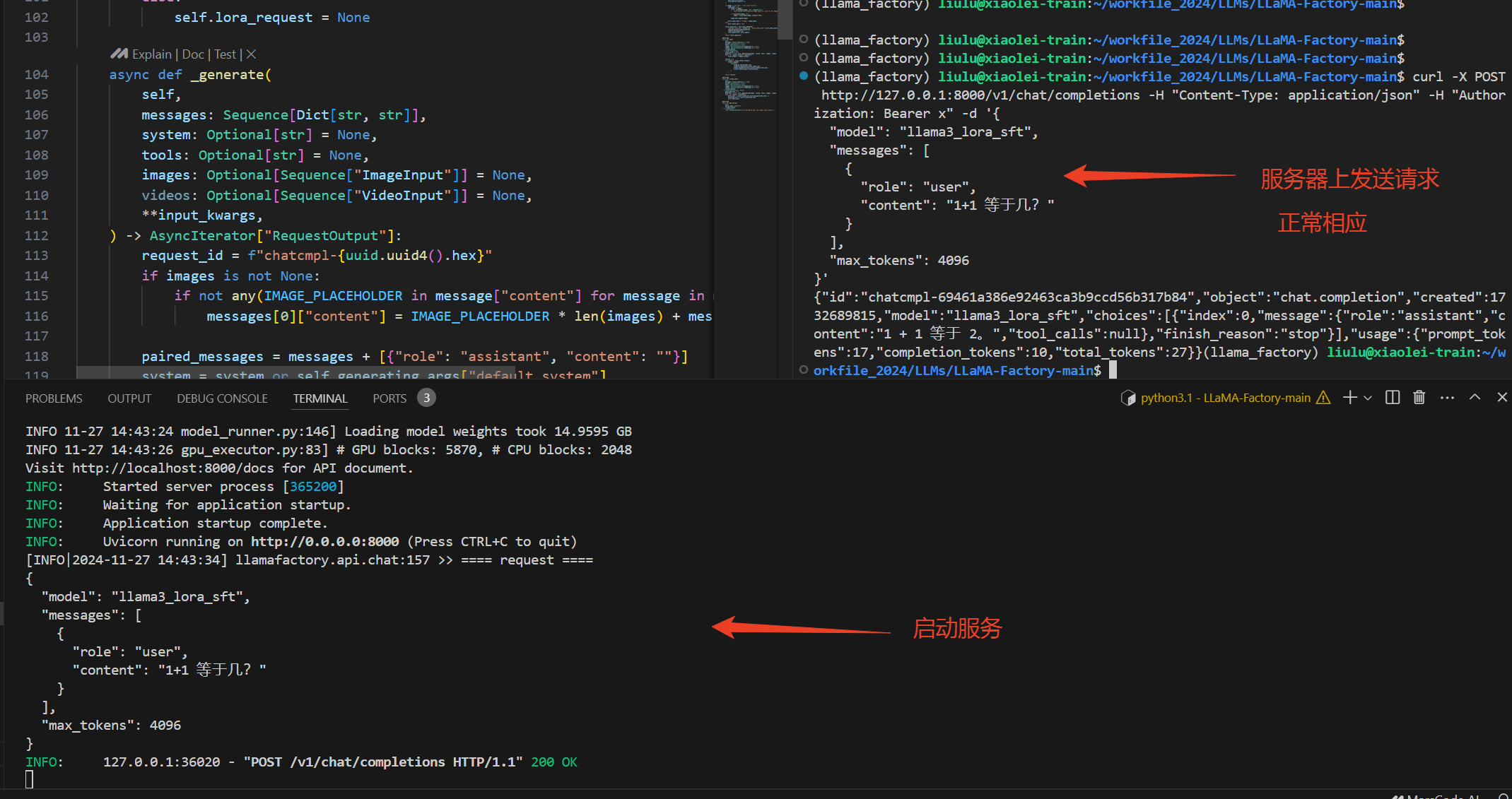Open the DEBUG CONSOLE tab
Screen dimensions: 1512x799
[x=222, y=398]
